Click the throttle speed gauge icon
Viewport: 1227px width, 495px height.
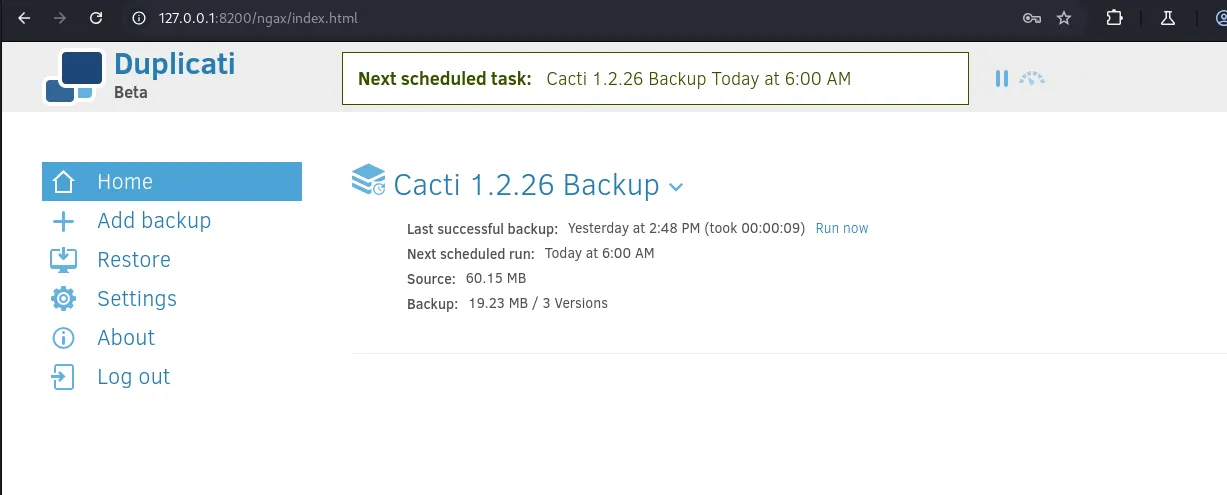pos(1032,78)
